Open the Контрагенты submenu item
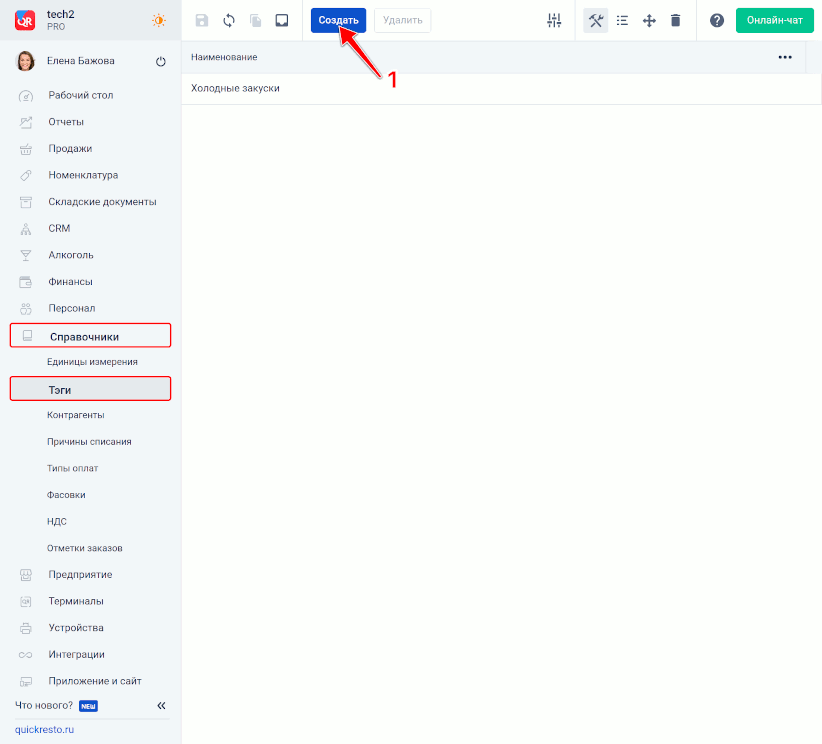Screen dimensions: 822x744 75,415
